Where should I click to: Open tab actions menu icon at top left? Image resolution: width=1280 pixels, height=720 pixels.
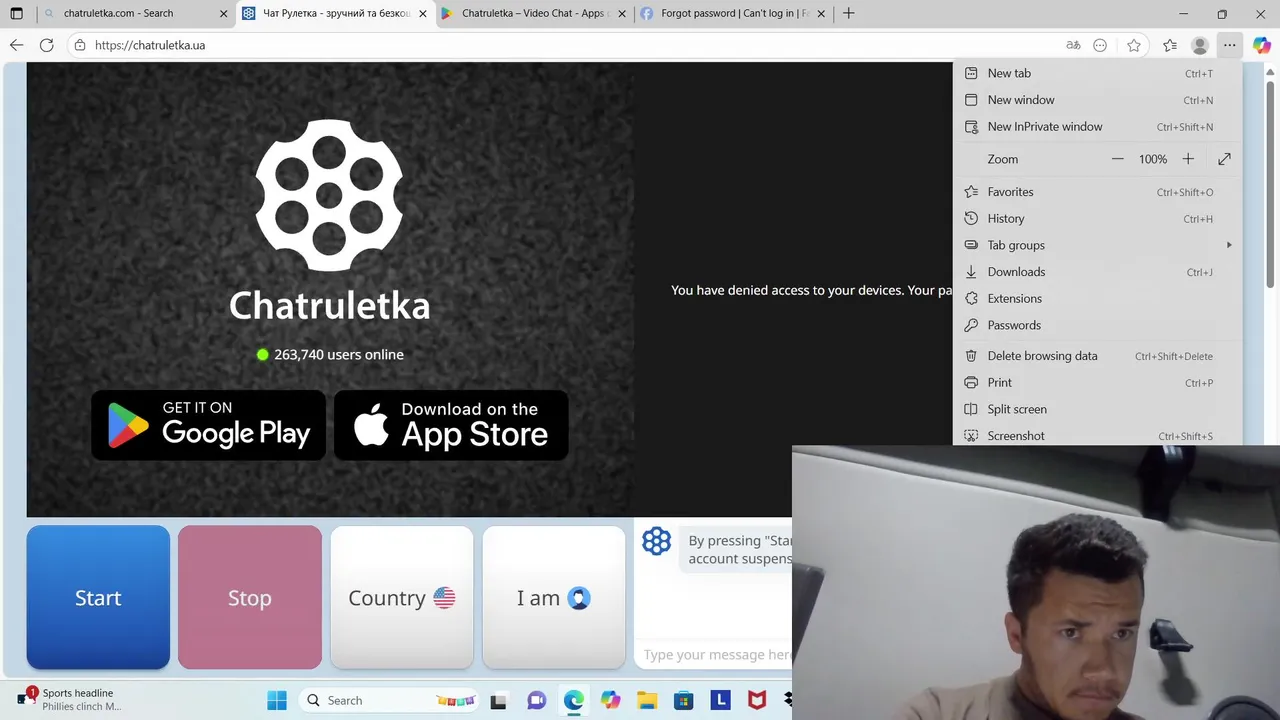click(x=16, y=13)
